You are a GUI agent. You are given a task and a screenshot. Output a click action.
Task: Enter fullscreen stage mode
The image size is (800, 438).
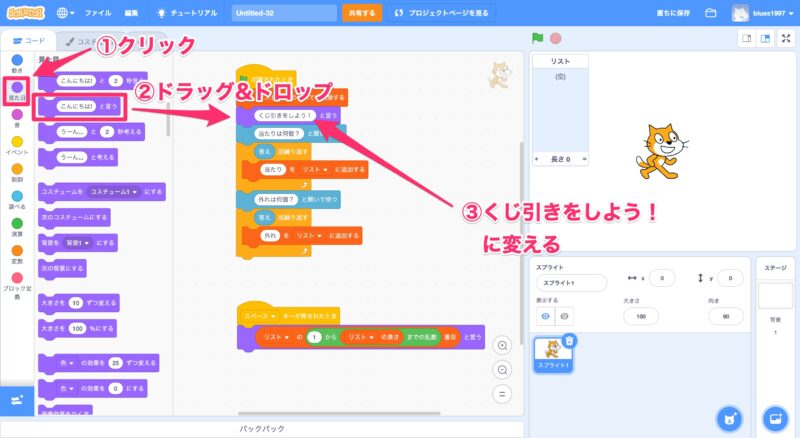pos(784,38)
